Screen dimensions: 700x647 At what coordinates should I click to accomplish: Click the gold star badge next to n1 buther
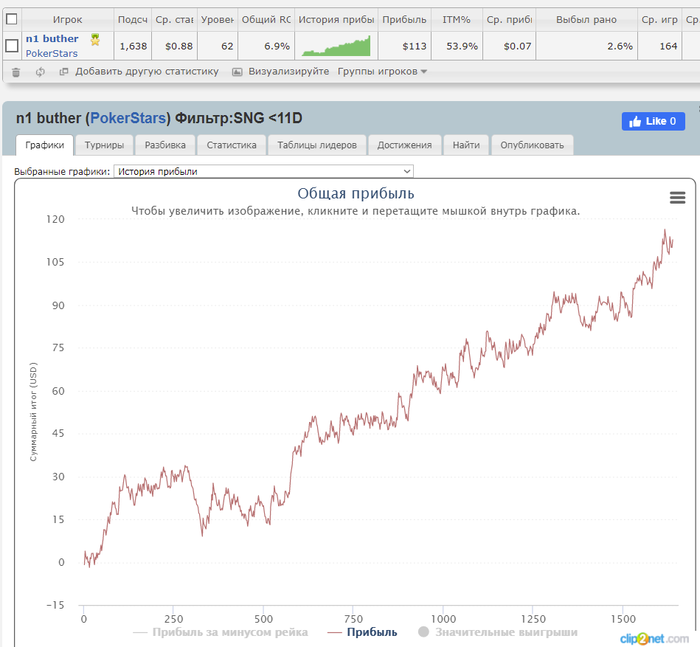(x=95, y=40)
